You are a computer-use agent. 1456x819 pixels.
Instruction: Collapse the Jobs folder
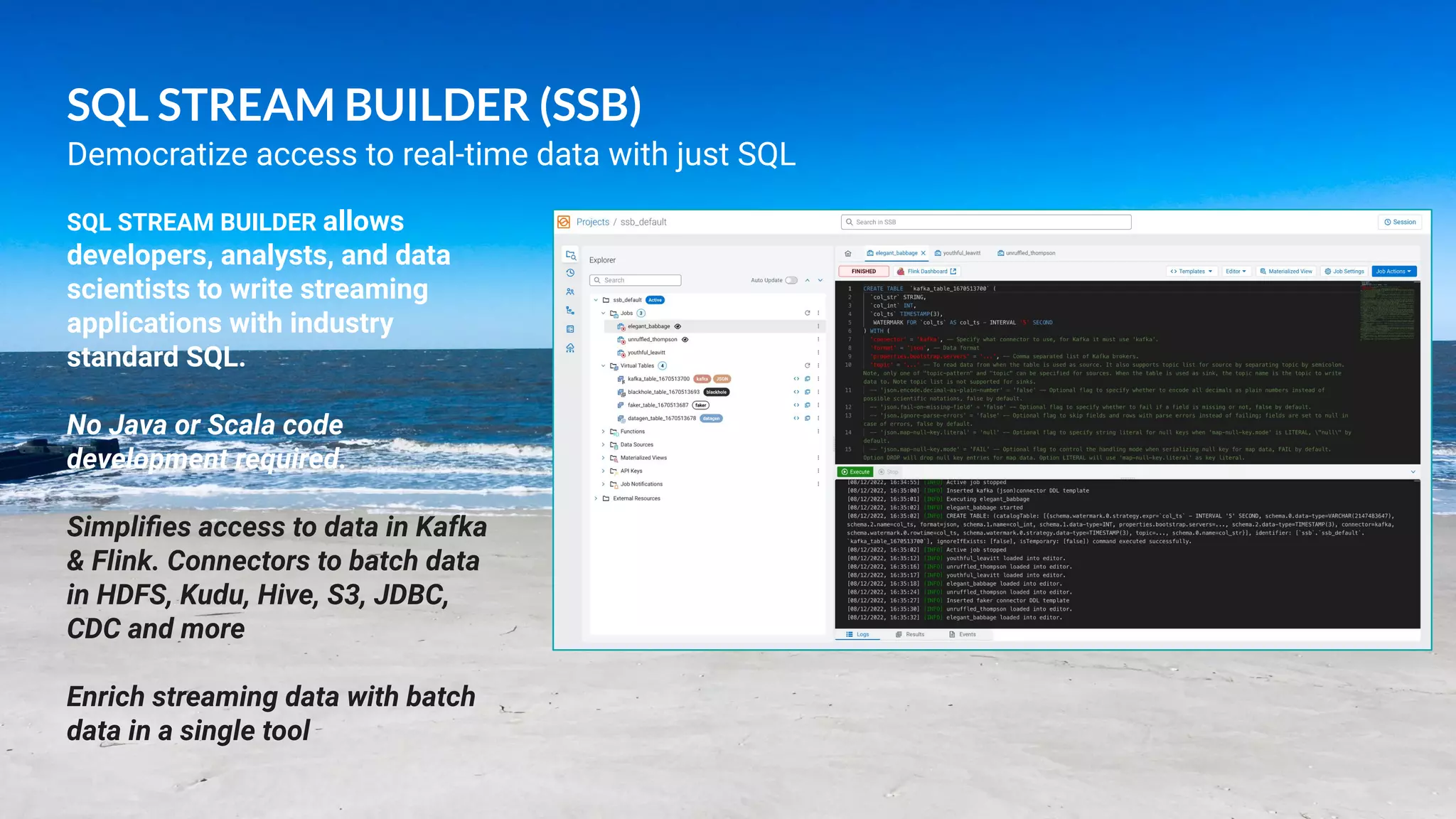[604, 313]
